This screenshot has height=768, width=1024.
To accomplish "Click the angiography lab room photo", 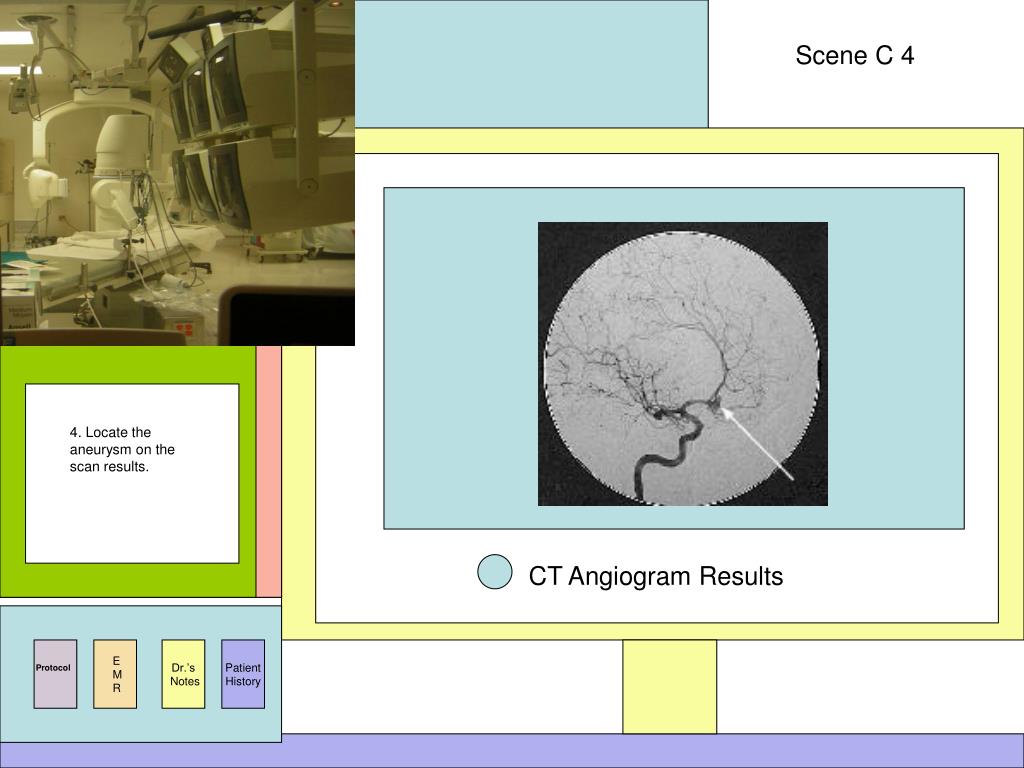I will (x=177, y=172).
